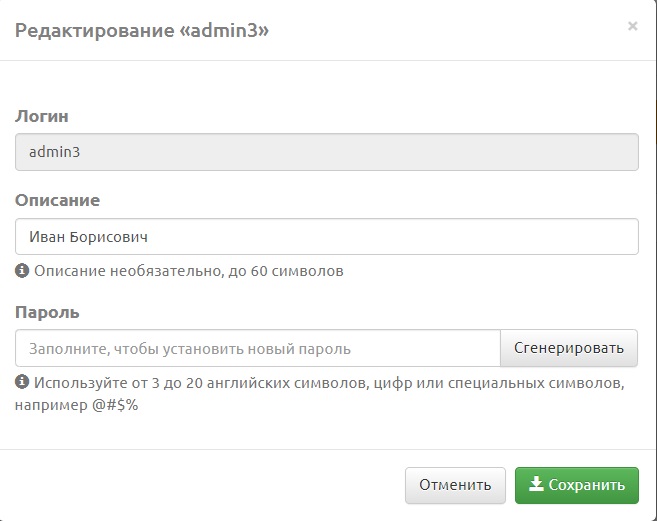The image size is (657, 521).
Task: Focus the Описание input field
Action: point(326,237)
